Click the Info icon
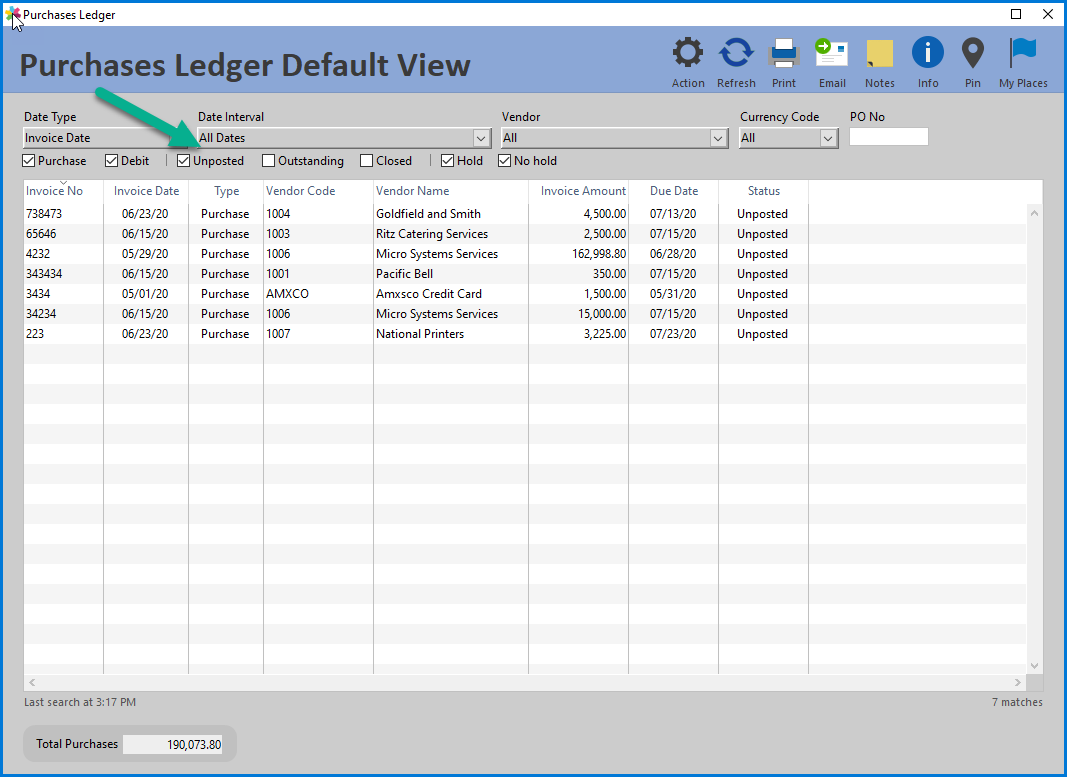 click(x=927, y=52)
